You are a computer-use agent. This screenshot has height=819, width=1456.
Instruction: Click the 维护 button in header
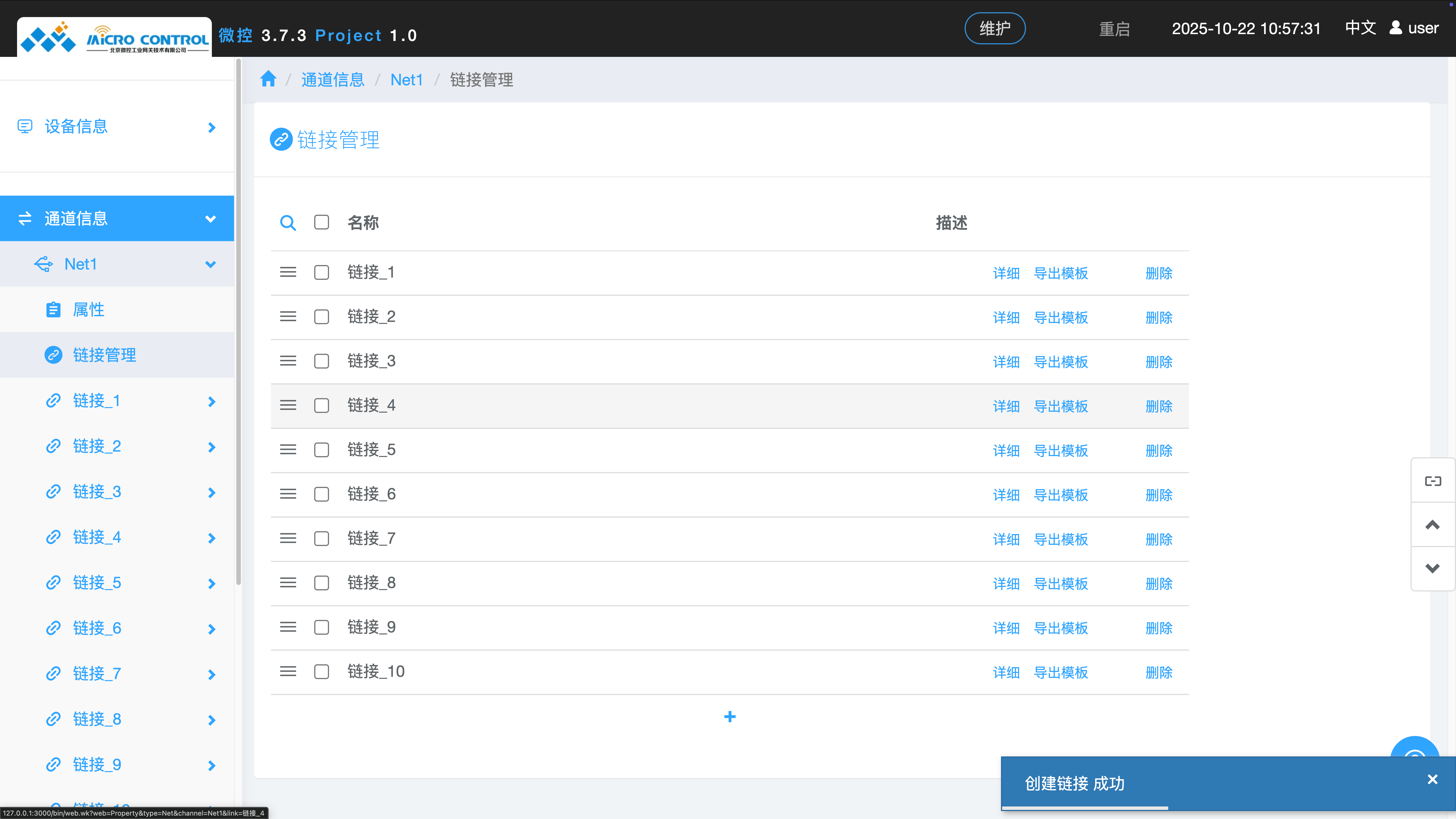tap(994, 28)
